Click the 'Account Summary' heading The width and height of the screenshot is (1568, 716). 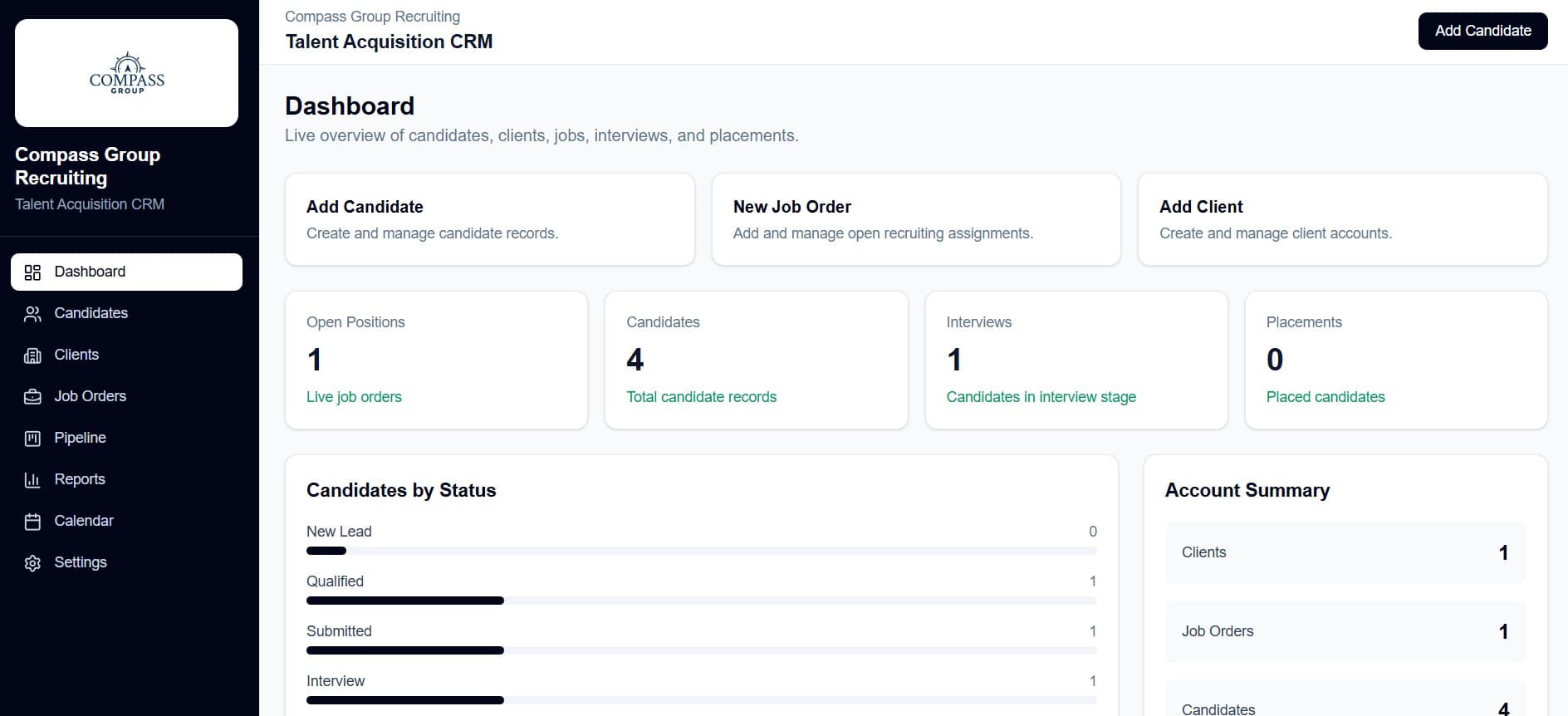[1247, 490]
